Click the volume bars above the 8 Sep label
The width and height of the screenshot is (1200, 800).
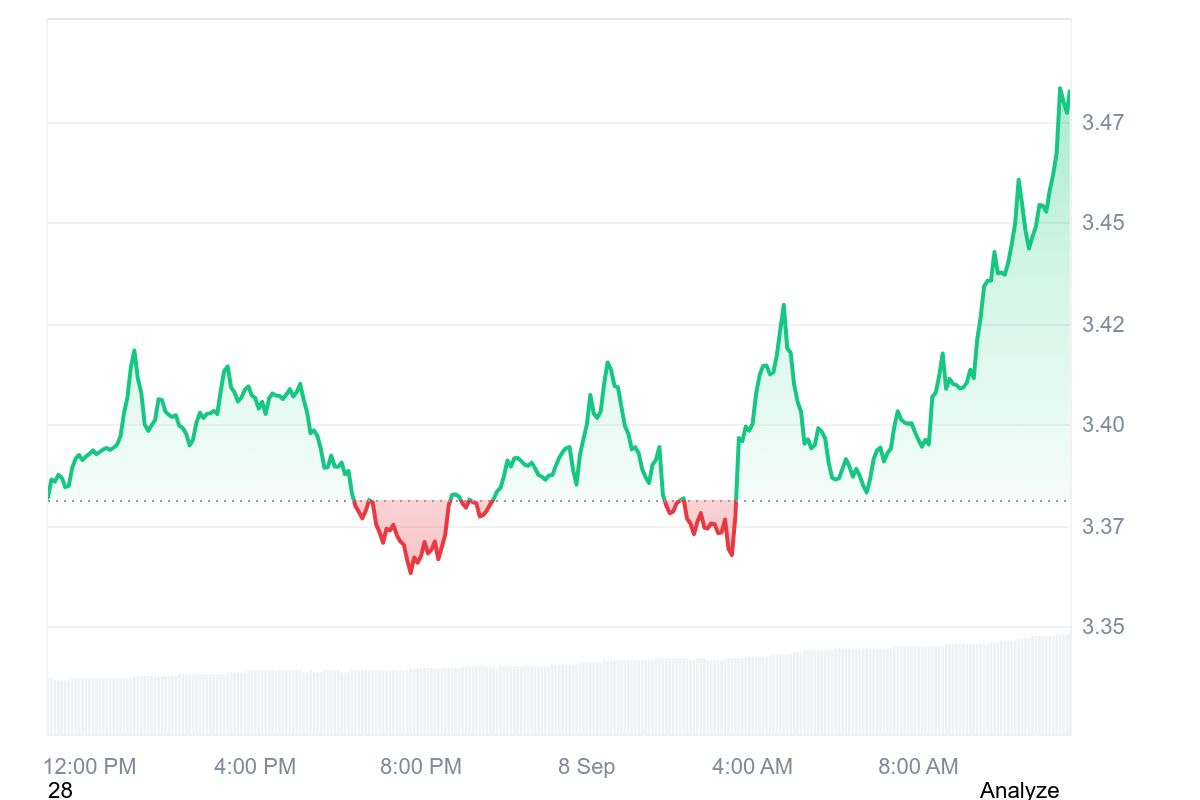[587, 698]
